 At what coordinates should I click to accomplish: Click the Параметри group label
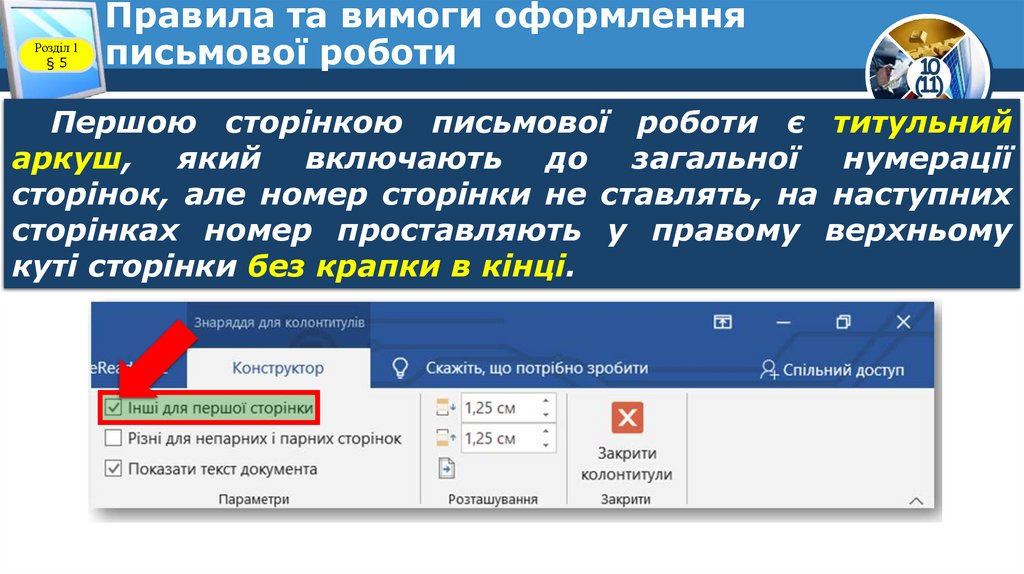point(254,500)
